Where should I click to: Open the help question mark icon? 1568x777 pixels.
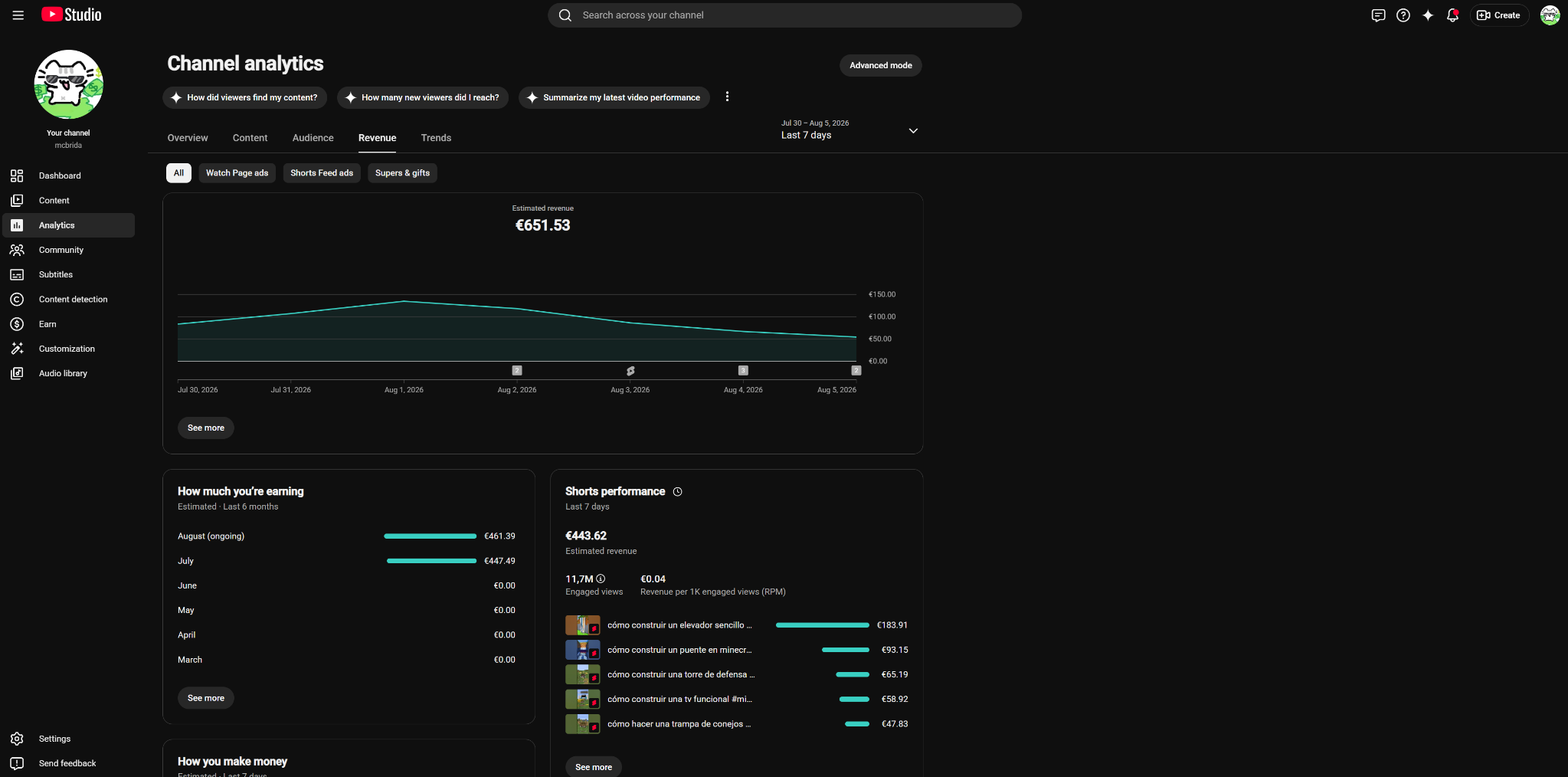point(1403,15)
